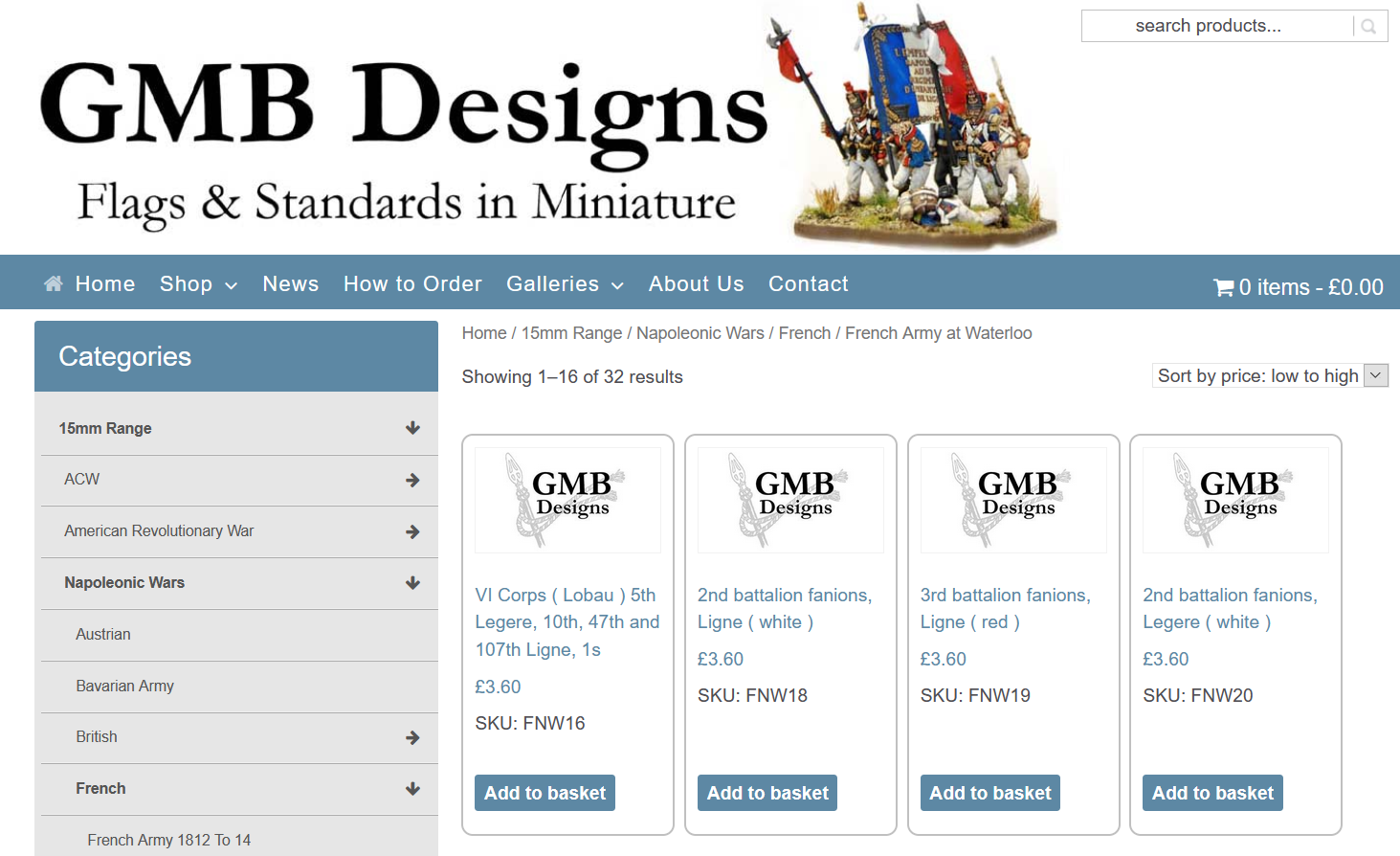
Task: Open the 3rd battalion fanions Ligne link
Action: (x=1005, y=608)
